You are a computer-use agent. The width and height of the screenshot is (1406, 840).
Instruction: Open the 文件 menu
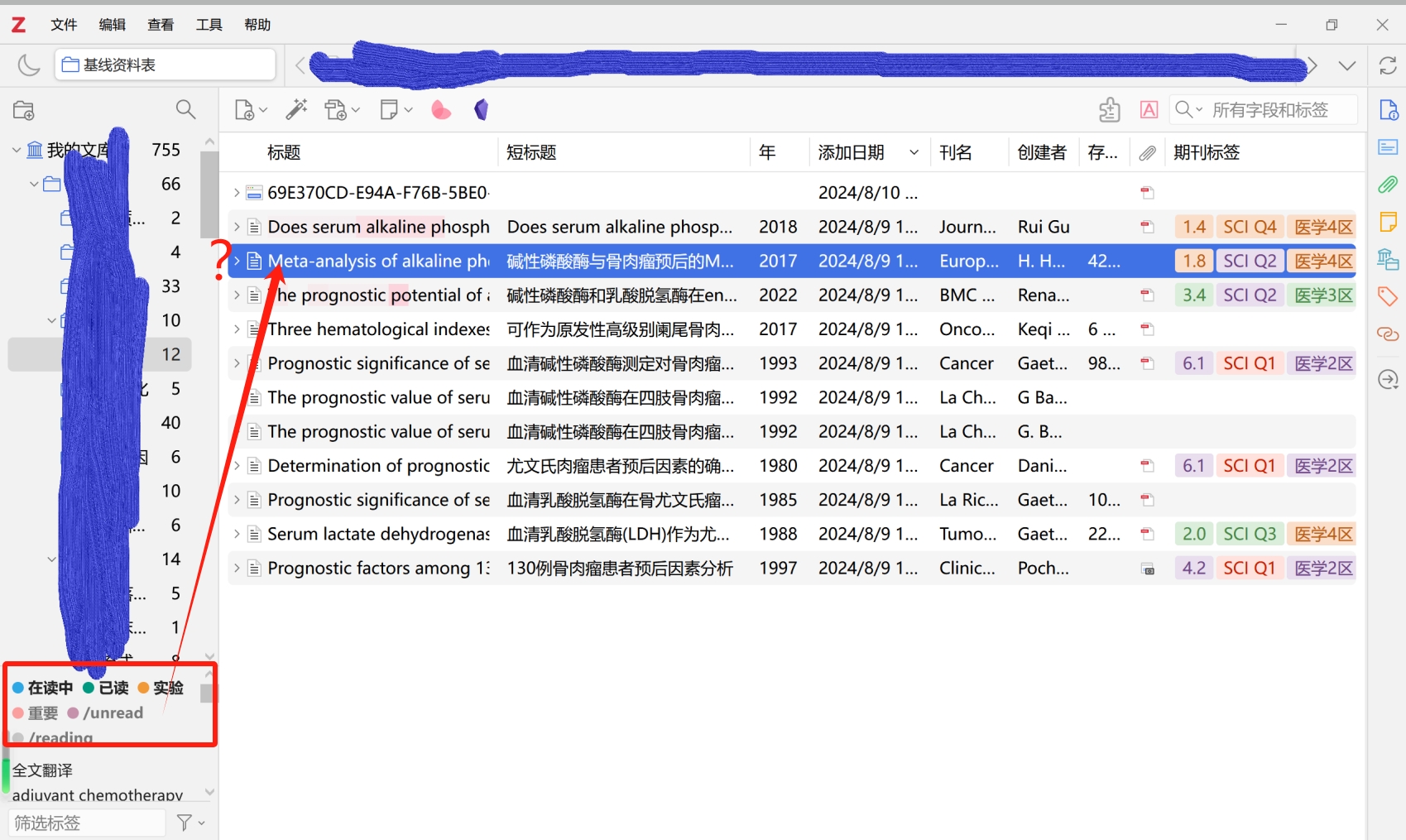(x=64, y=25)
